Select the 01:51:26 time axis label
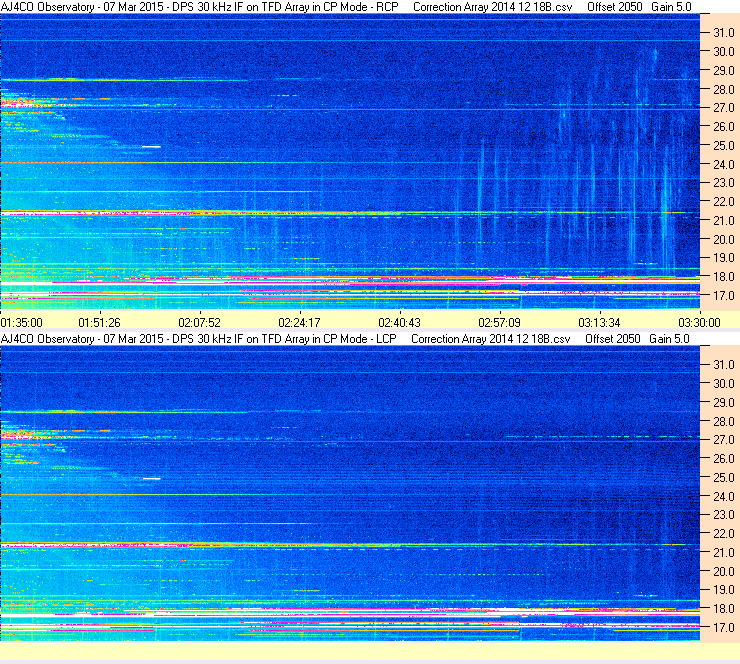This screenshot has height=664, width=740. point(99,323)
